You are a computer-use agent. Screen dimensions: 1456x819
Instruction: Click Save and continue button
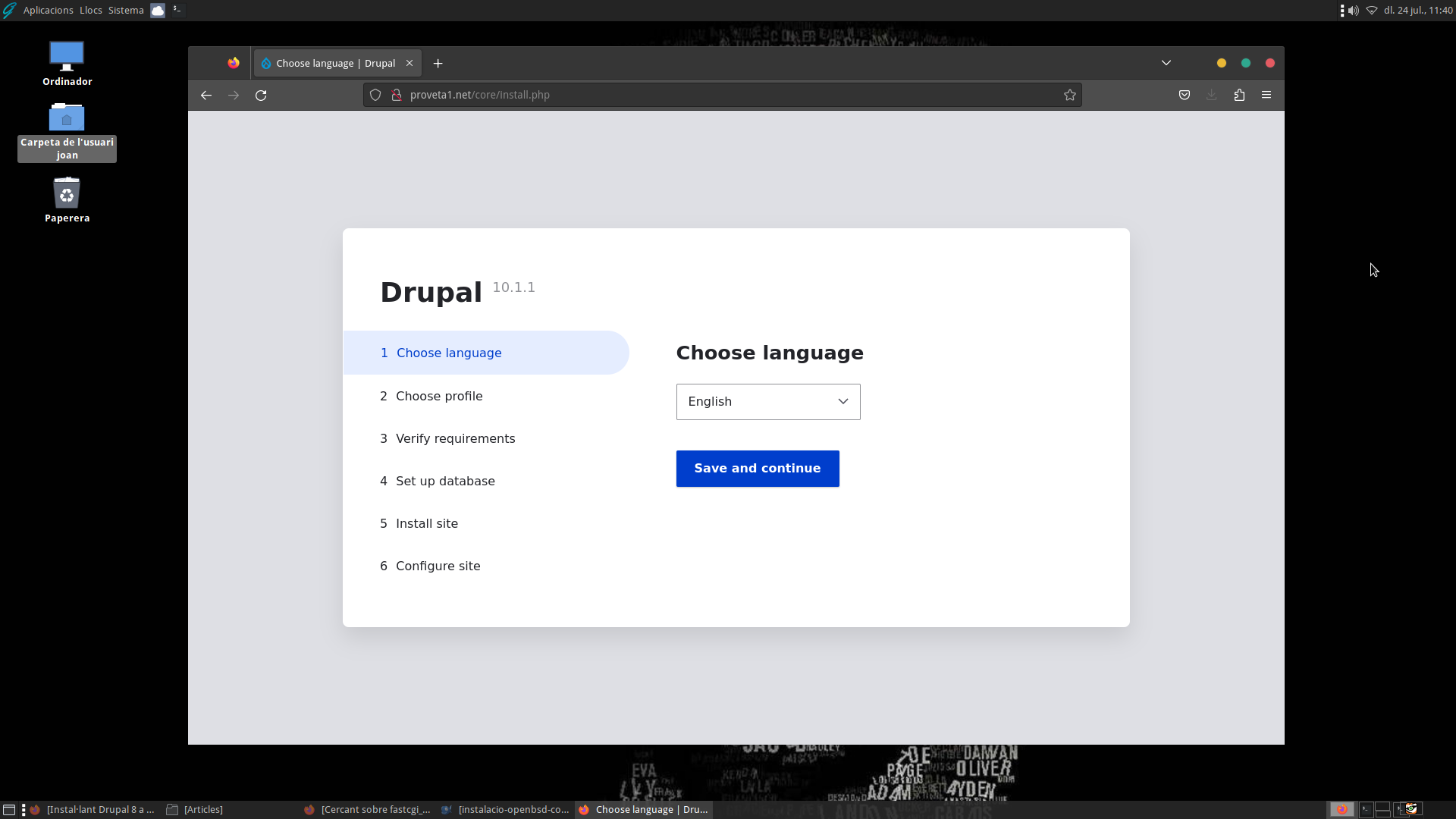[x=758, y=469]
